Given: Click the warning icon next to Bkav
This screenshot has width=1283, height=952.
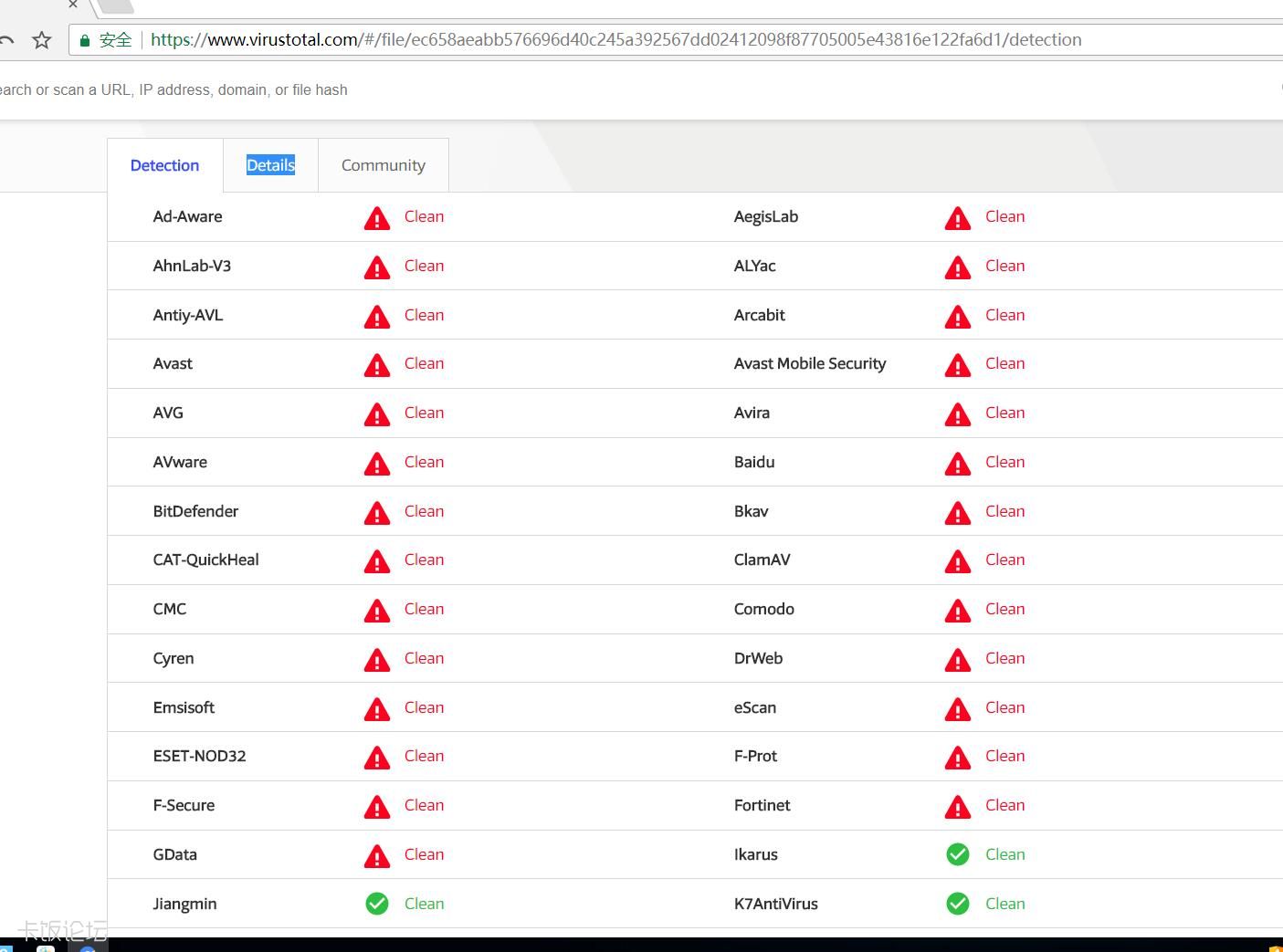Looking at the screenshot, I should 958,513.
